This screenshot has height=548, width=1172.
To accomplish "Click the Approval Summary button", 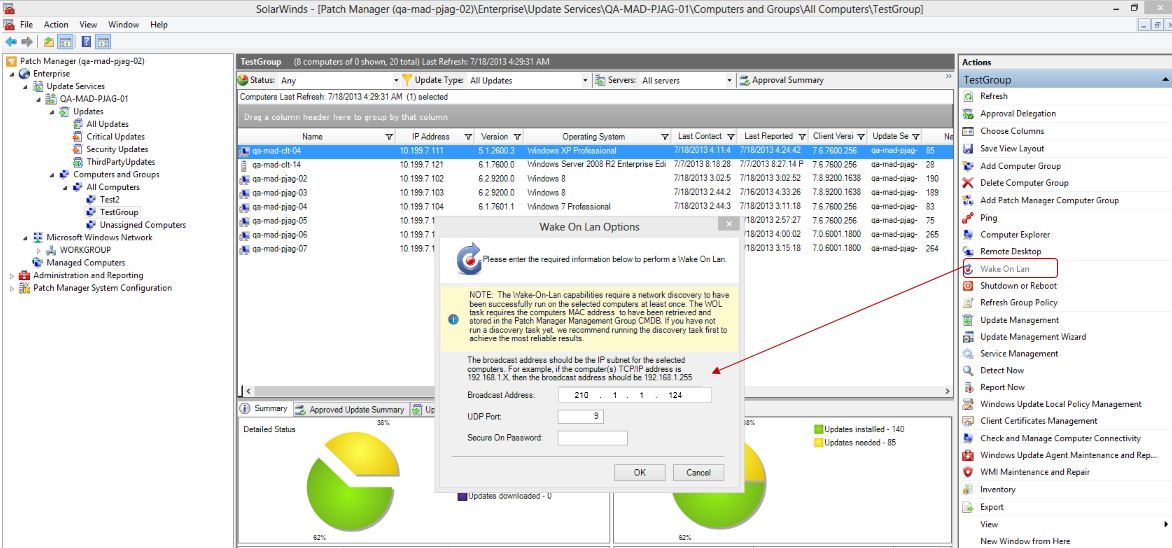I will [781, 80].
